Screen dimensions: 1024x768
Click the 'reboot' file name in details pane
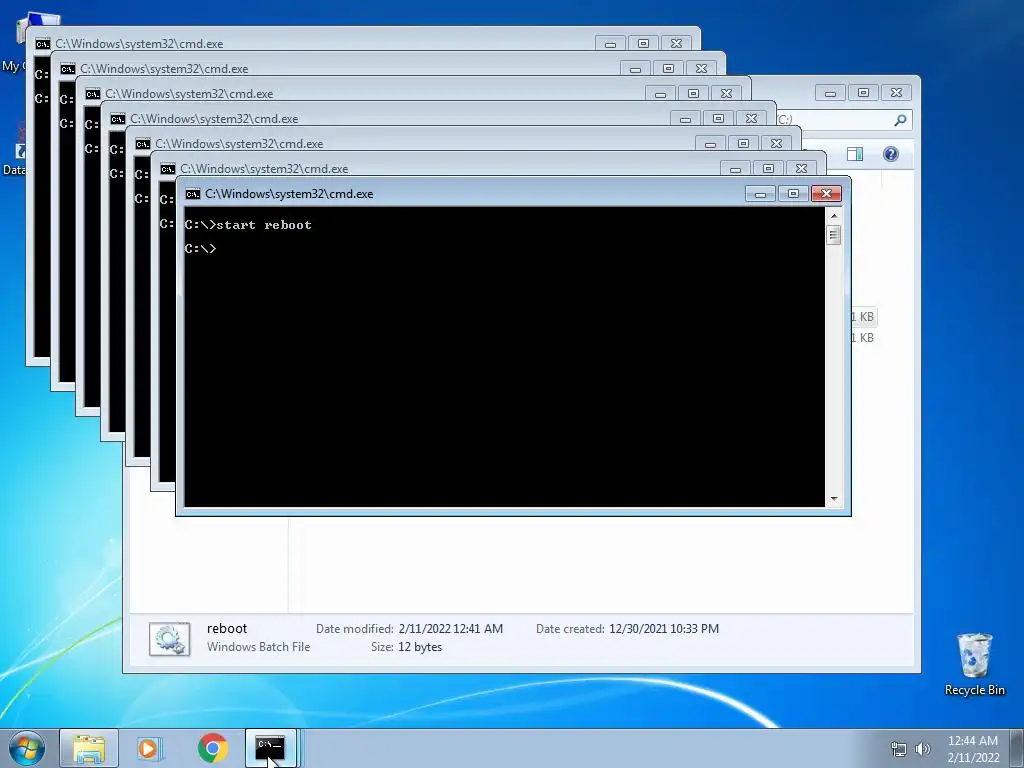tap(227, 628)
